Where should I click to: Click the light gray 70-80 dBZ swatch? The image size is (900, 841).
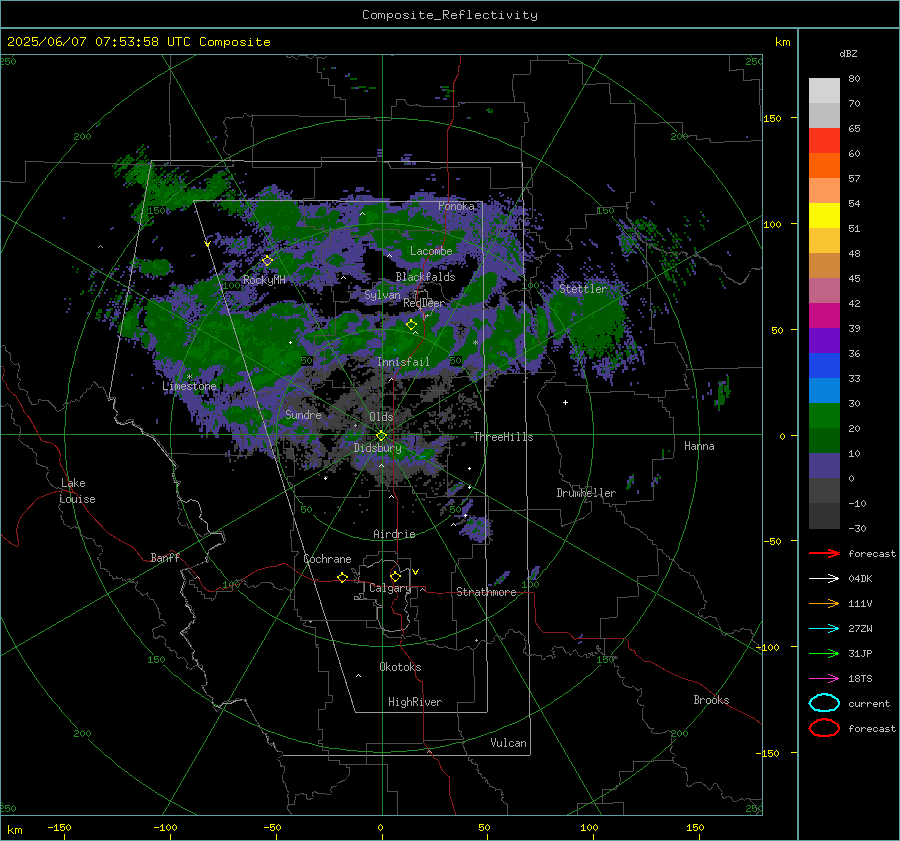click(824, 90)
